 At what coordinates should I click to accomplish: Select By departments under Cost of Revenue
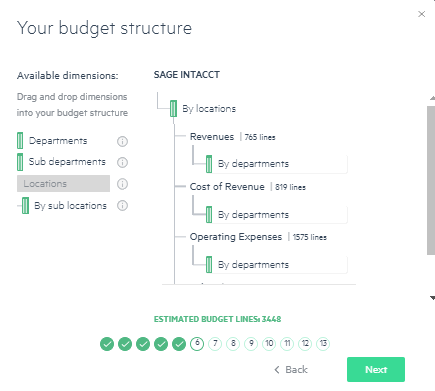click(277, 215)
